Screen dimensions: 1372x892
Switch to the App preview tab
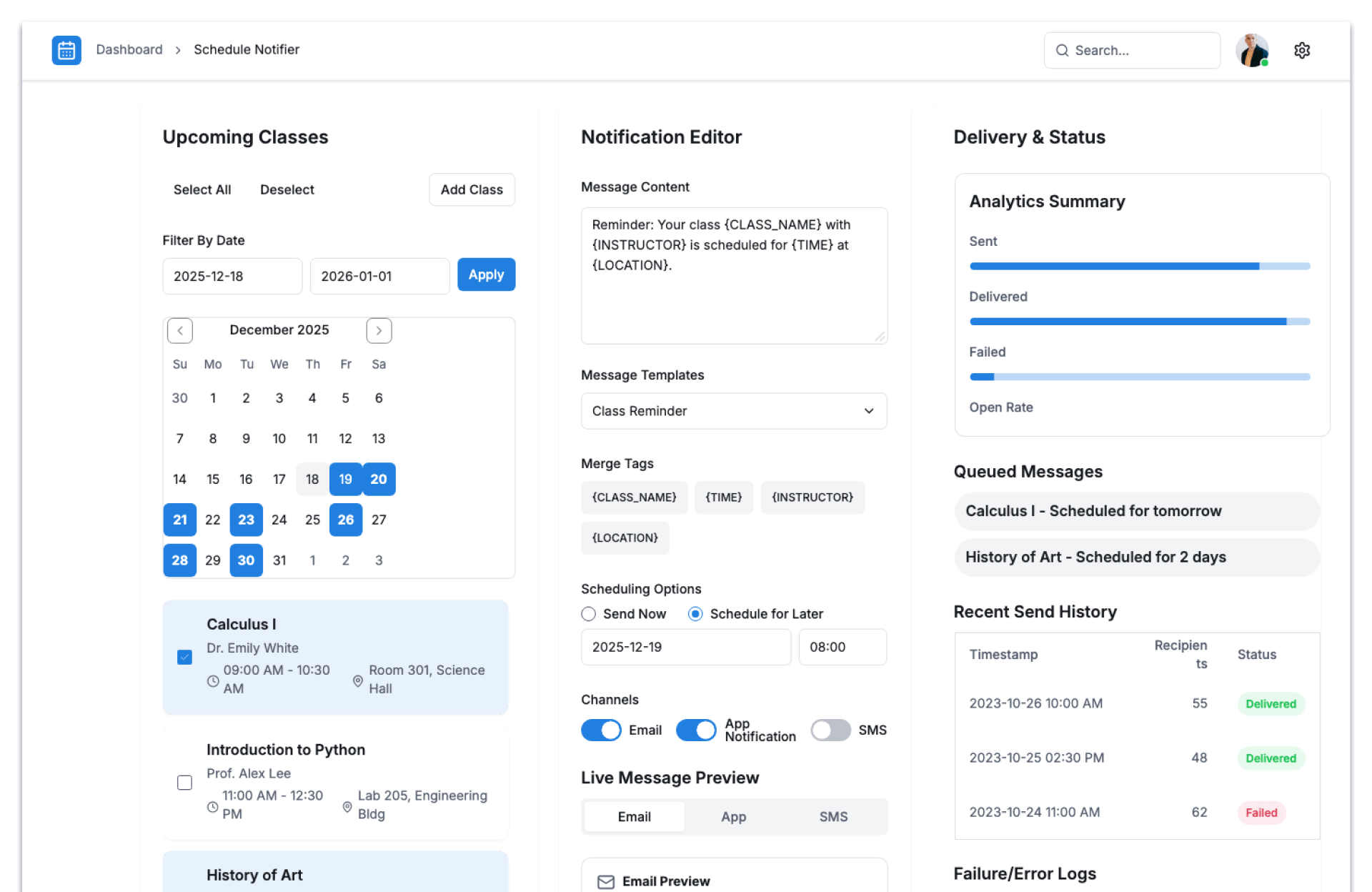tap(733, 817)
